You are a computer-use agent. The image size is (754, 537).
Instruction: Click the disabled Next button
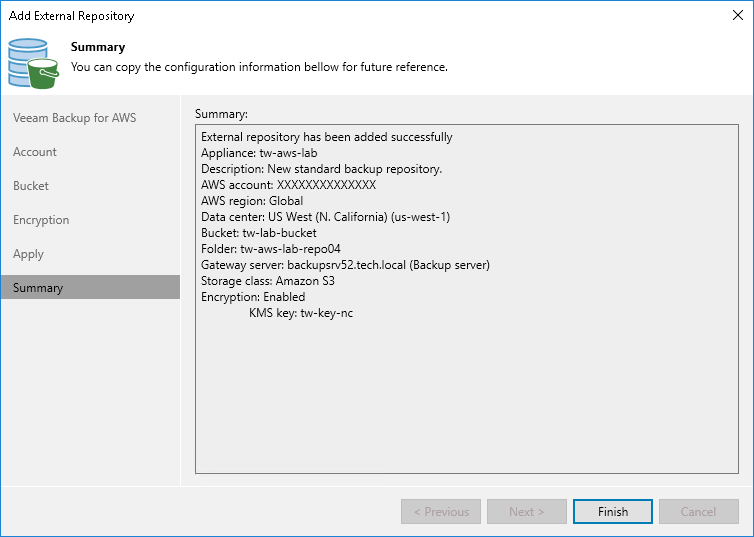[527, 512]
